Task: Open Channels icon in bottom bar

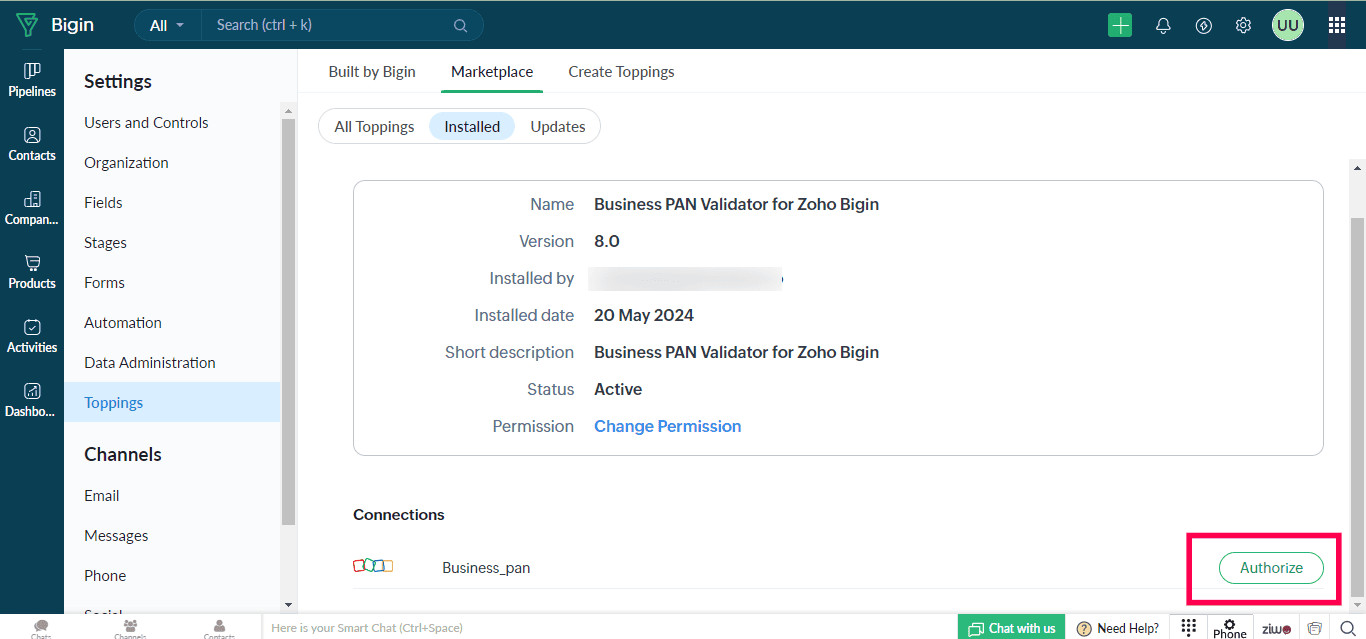Action: coord(130,629)
